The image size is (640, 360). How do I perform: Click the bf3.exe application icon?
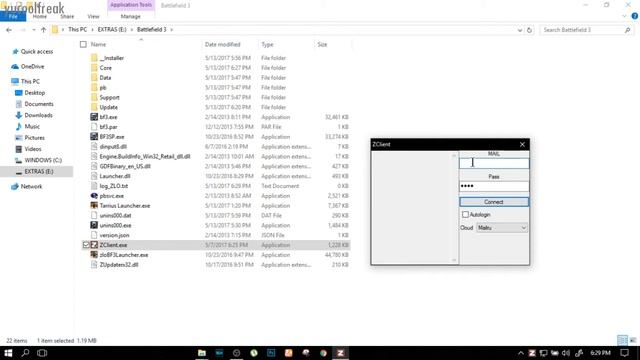click(94, 117)
